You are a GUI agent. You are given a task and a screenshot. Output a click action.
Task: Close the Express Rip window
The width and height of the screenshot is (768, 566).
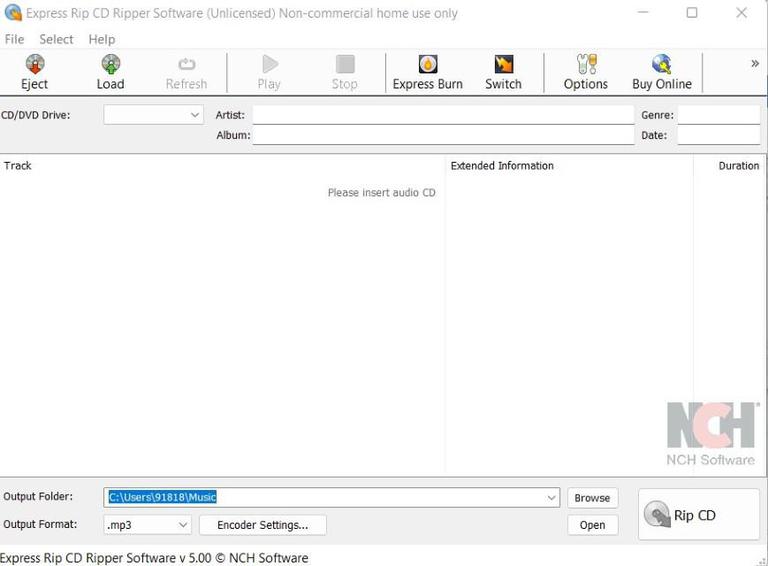(742, 12)
